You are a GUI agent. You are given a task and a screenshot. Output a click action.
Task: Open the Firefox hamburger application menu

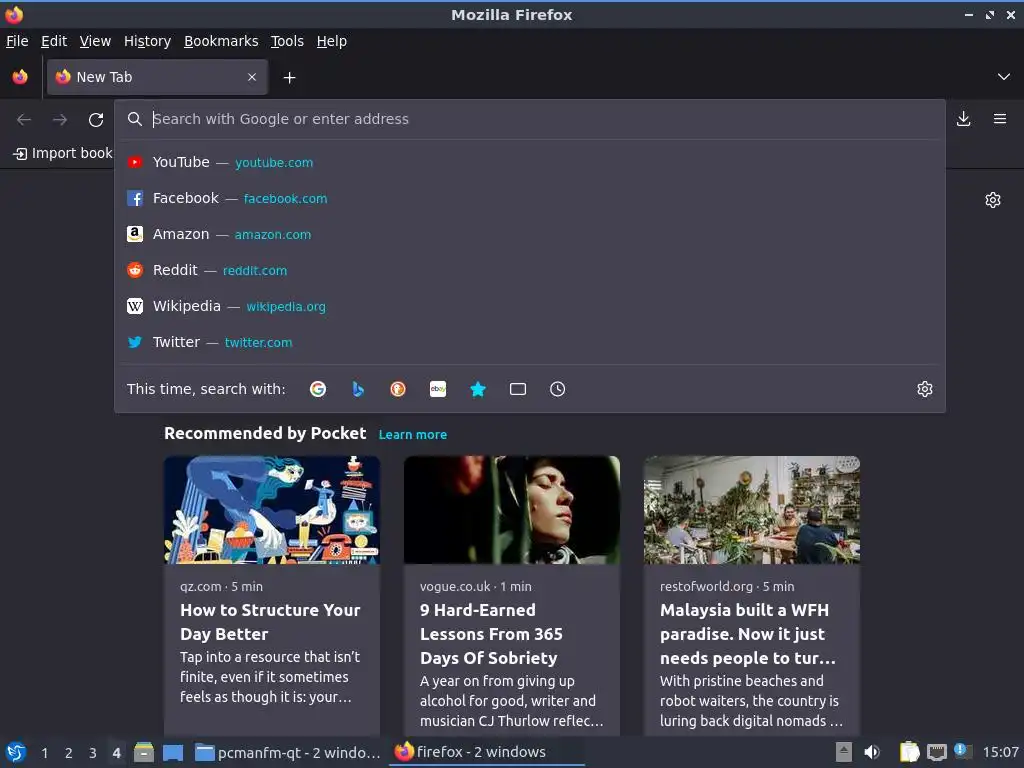1000,119
